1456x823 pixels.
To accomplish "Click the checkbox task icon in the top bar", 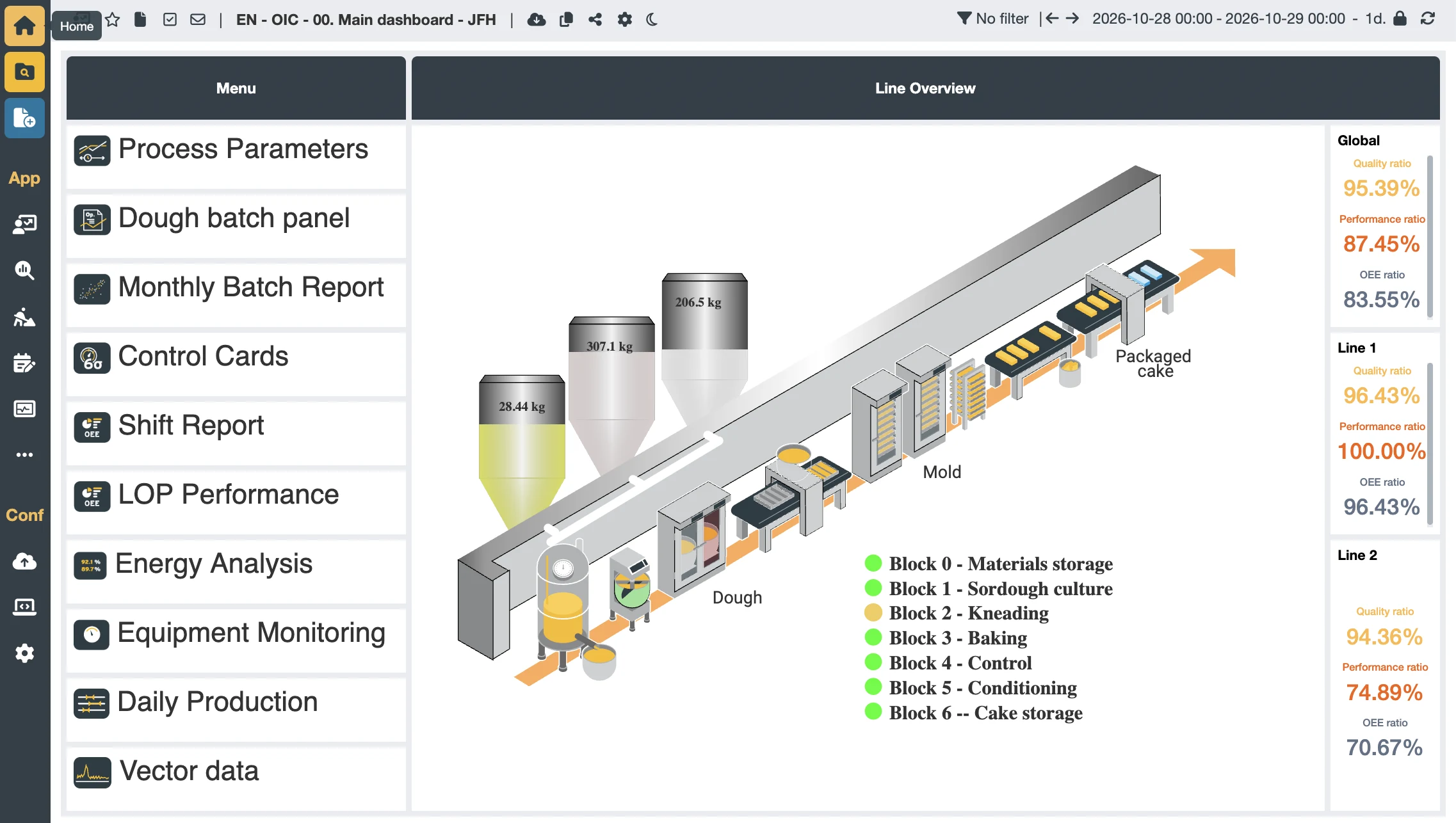I will [x=170, y=19].
